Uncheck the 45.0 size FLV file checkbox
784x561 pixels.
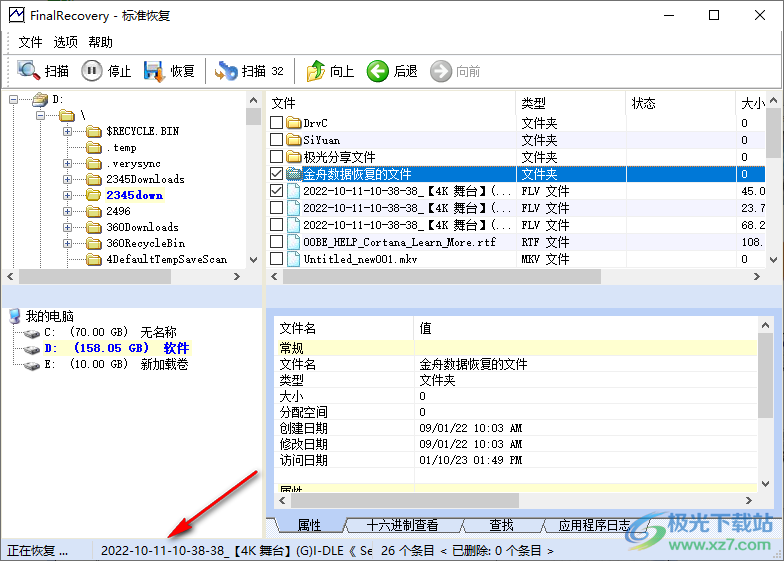point(276,190)
